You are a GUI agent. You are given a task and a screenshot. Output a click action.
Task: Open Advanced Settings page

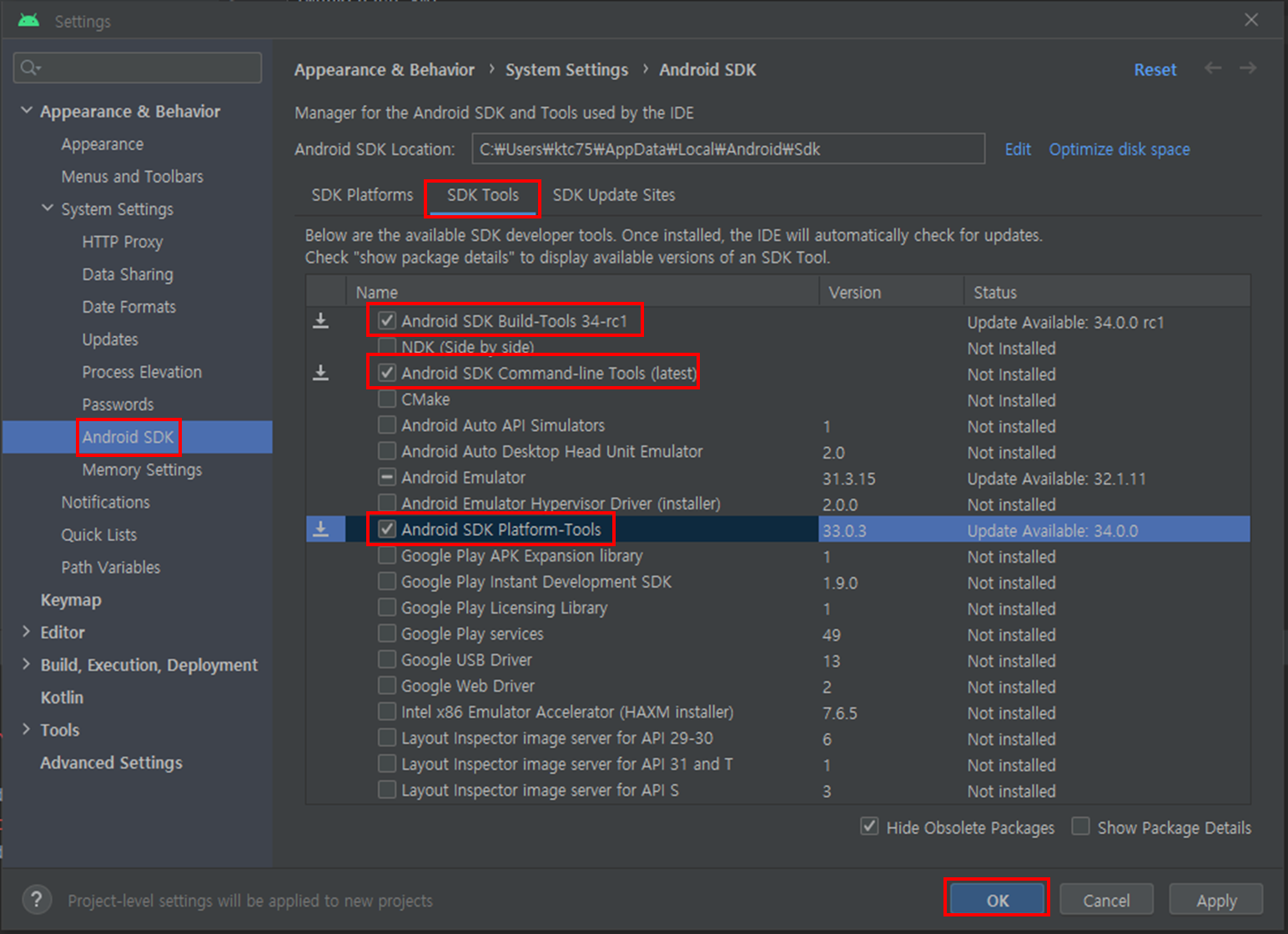(111, 762)
